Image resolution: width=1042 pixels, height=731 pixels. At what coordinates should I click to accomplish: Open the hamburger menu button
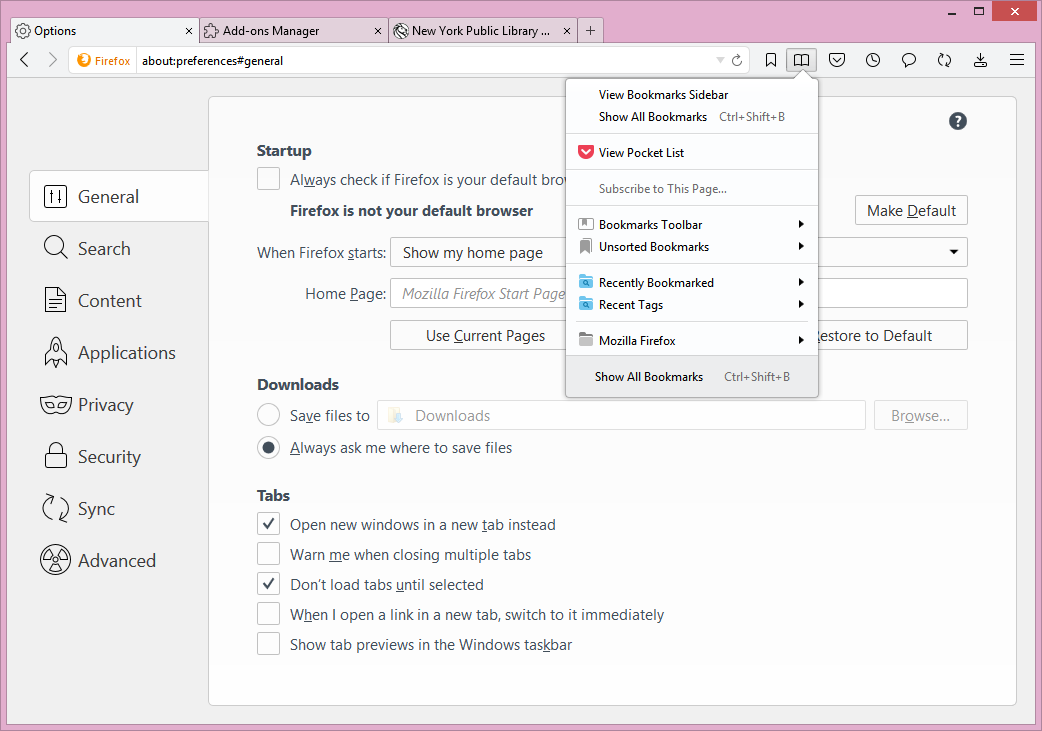click(x=1017, y=60)
